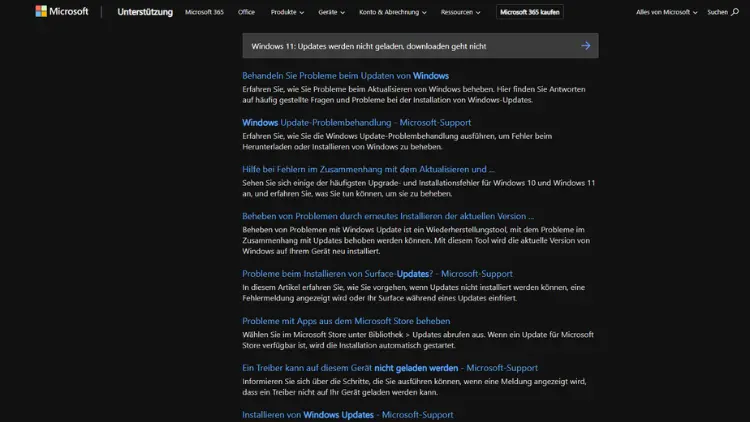The width and height of the screenshot is (750, 422).
Task: Click the text 'Informieren Sie sich über die Schritte'
Action: point(306,382)
